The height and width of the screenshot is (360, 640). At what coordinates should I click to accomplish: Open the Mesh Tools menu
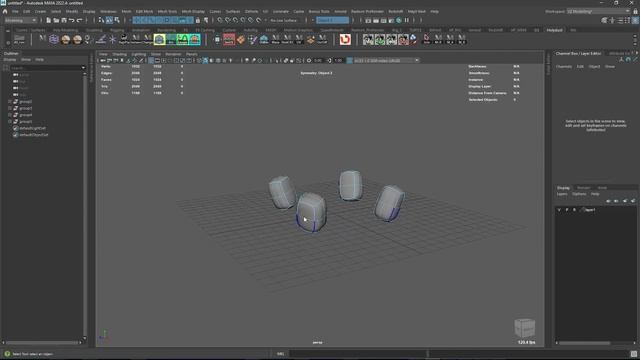point(167,11)
